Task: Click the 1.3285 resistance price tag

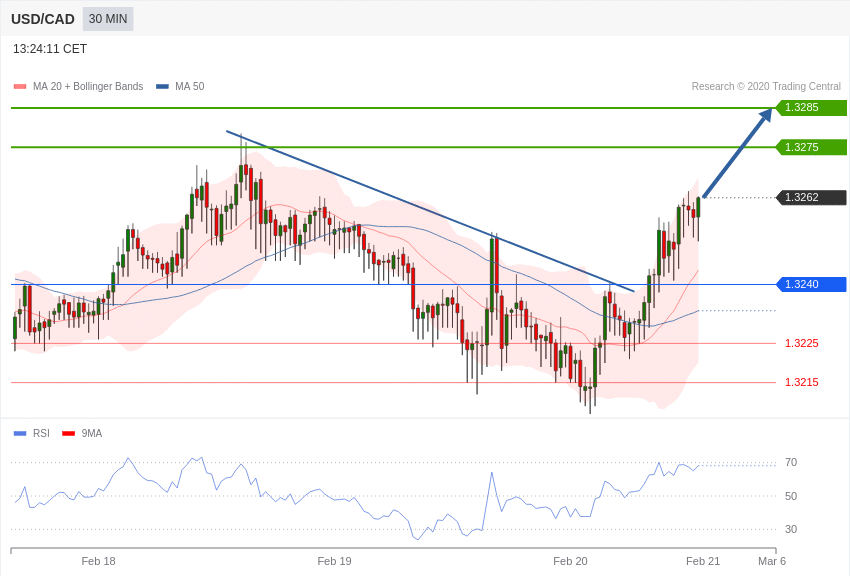Action: point(812,107)
